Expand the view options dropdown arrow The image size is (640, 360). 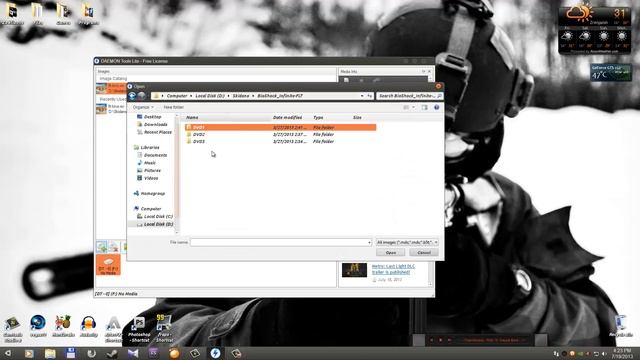[413, 107]
